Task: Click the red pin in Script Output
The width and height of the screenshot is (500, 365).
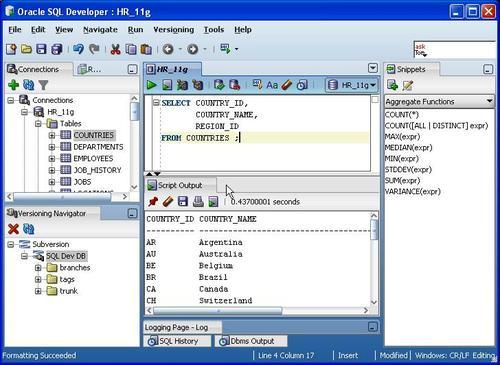Action: pyautogui.click(x=153, y=201)
